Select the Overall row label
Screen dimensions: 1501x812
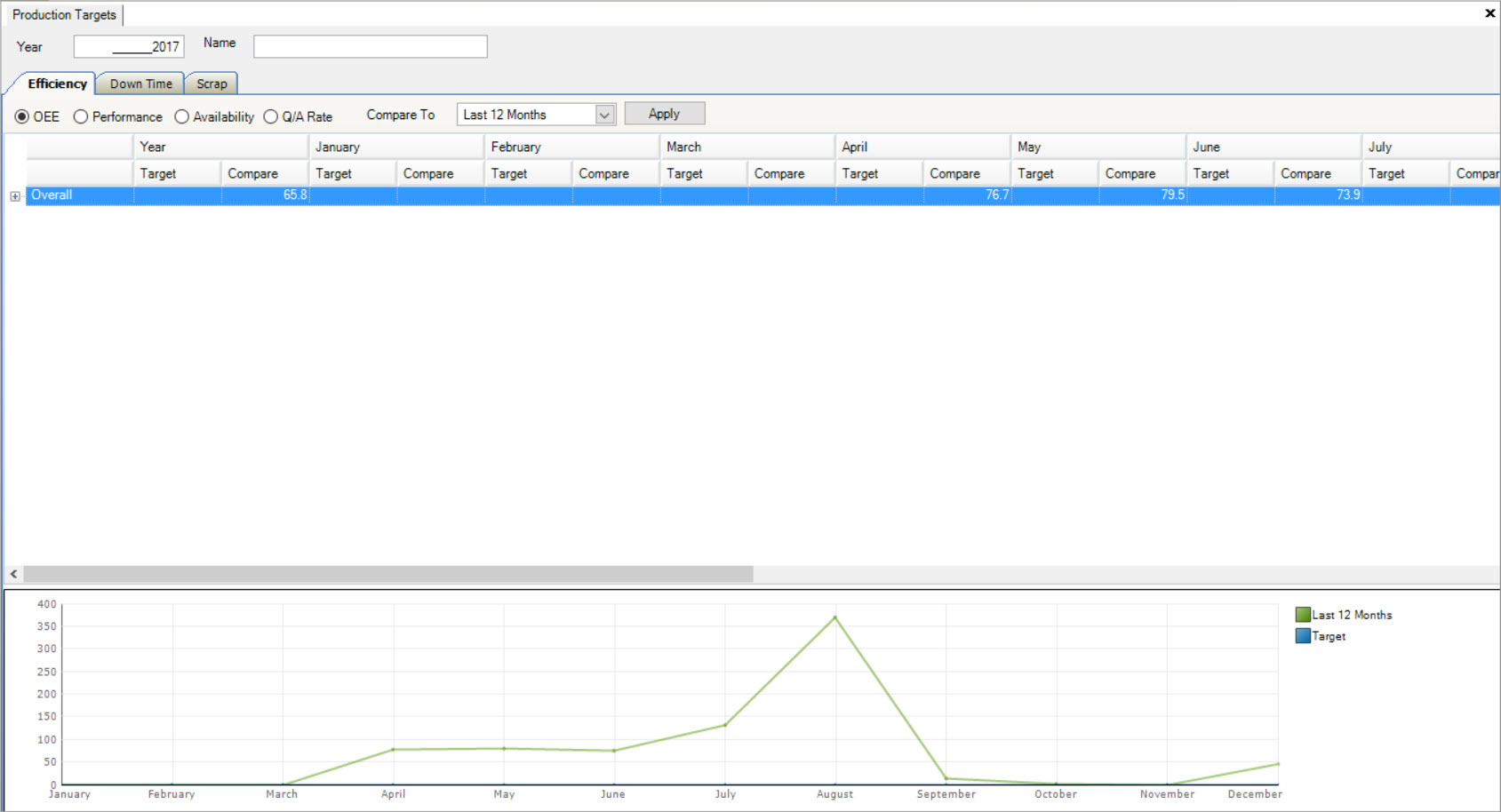coord(52,195)
